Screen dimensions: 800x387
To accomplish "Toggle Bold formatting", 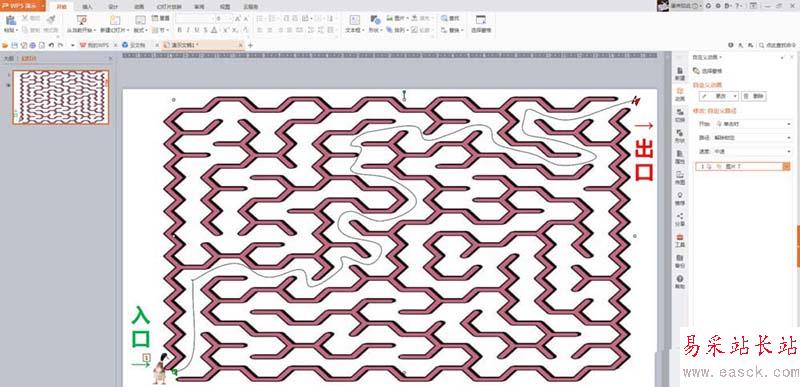I will 180,30.
